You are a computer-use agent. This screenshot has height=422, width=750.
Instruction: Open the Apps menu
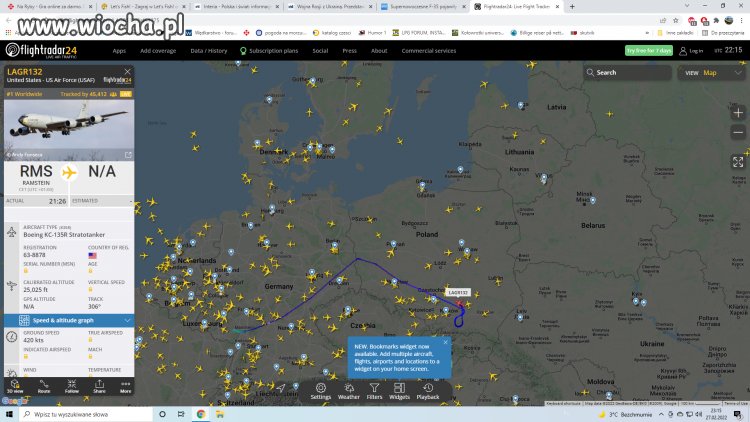119,51
